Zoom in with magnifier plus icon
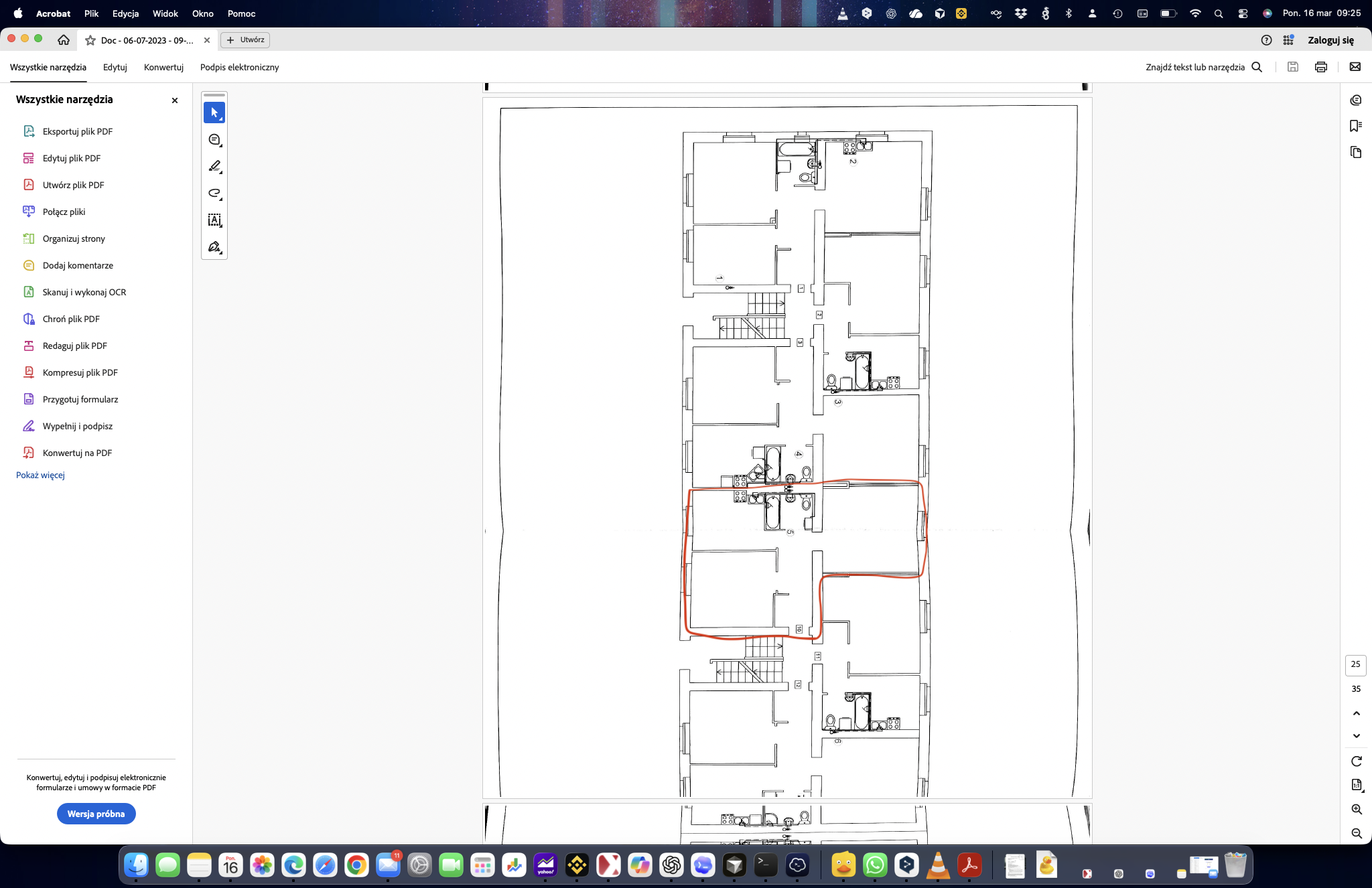 coord(1356,809)
